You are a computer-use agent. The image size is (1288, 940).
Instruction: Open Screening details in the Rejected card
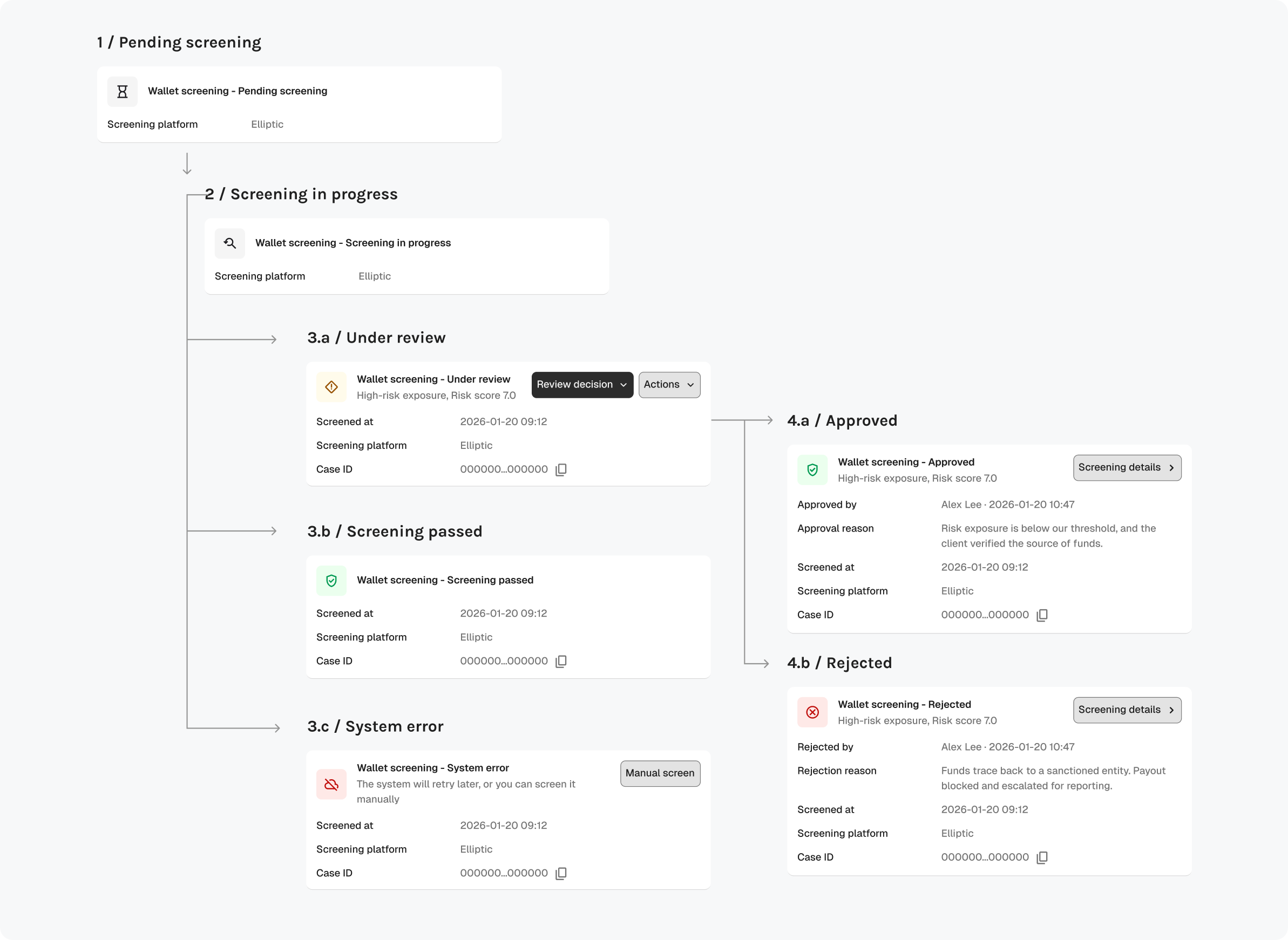point(1127,710)
